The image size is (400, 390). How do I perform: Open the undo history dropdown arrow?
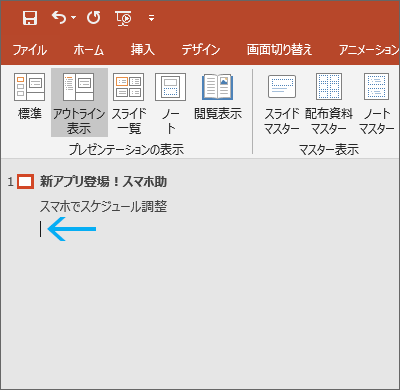pos(74,17)
